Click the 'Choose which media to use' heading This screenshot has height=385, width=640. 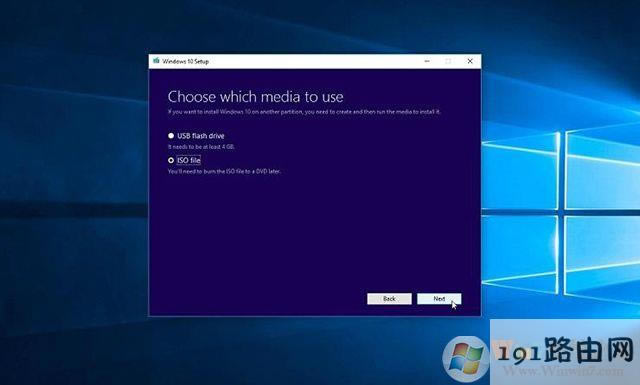[x=256, y=97]
